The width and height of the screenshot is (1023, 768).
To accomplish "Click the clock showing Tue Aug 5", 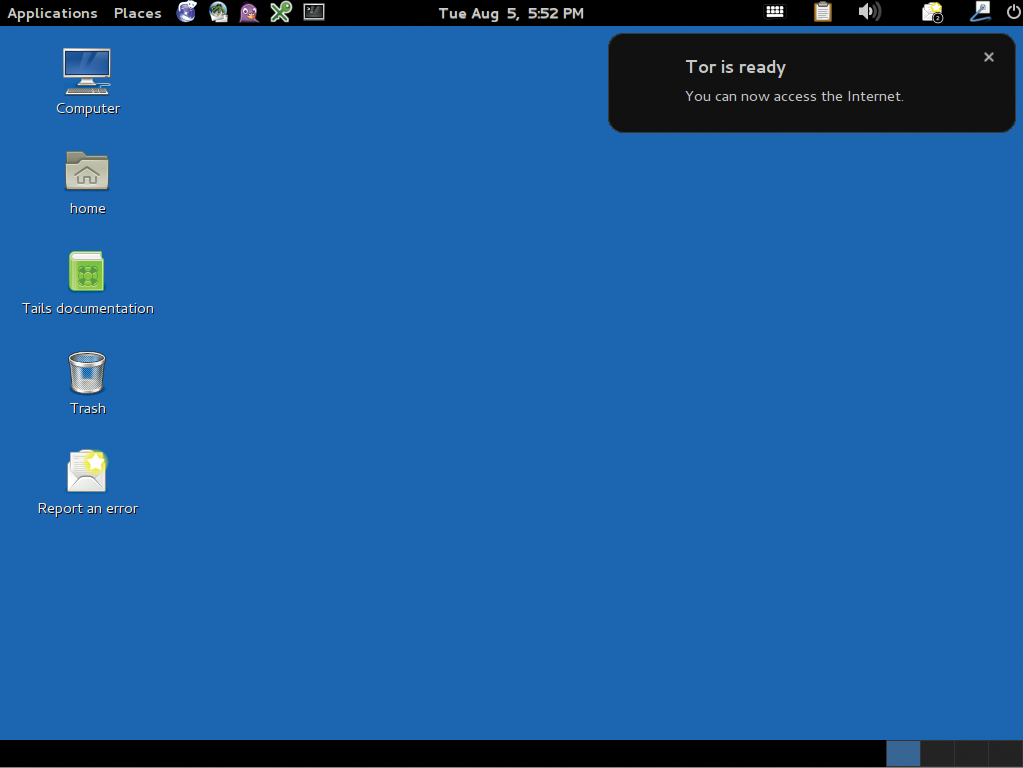I will coord(511,13).
